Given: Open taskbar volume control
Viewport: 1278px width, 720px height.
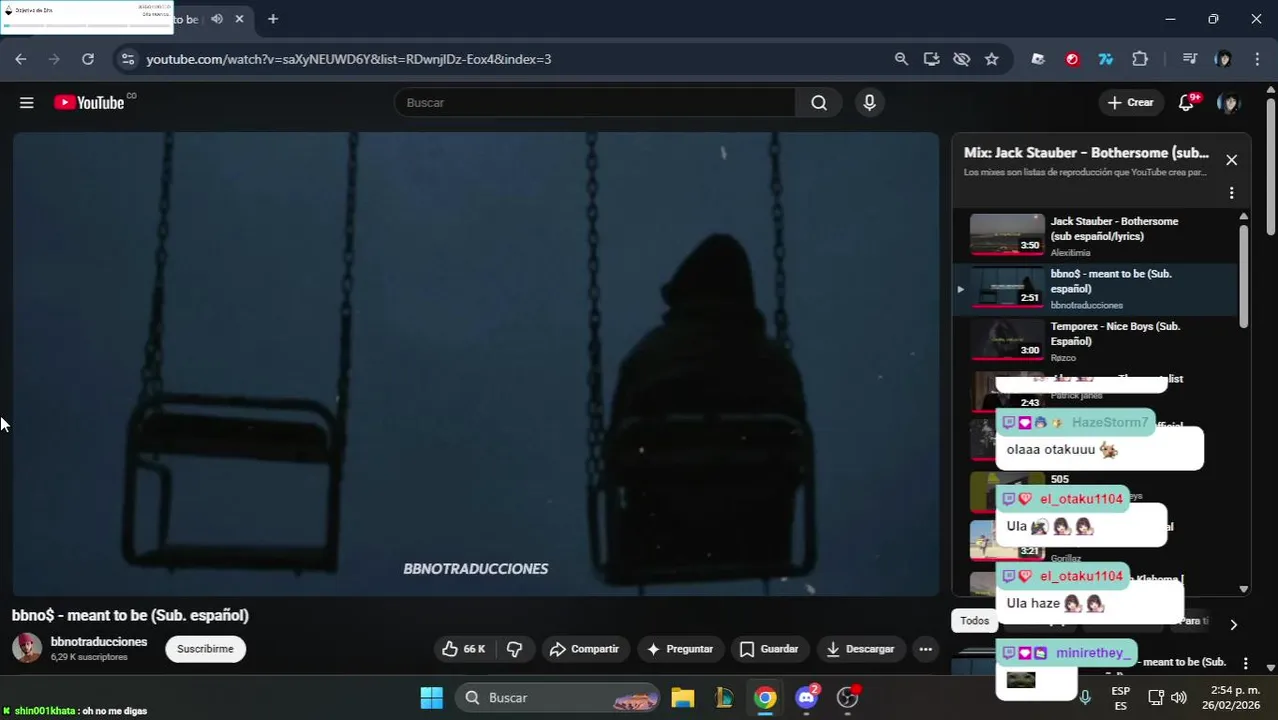Looking at the screenshot, I should pos(1179,697).
